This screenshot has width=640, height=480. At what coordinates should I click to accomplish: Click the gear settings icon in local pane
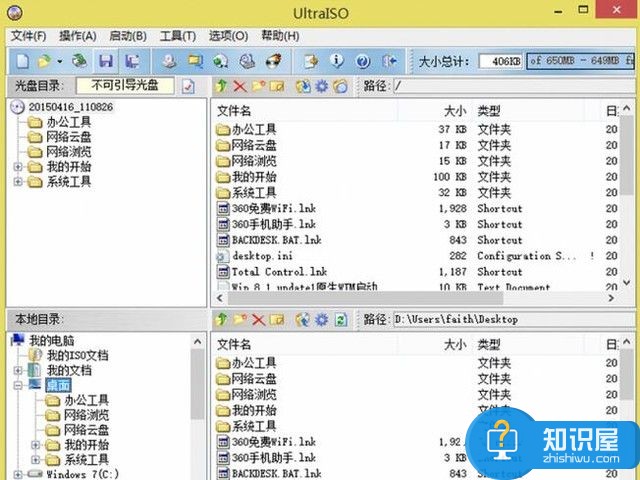click(322, 320)
